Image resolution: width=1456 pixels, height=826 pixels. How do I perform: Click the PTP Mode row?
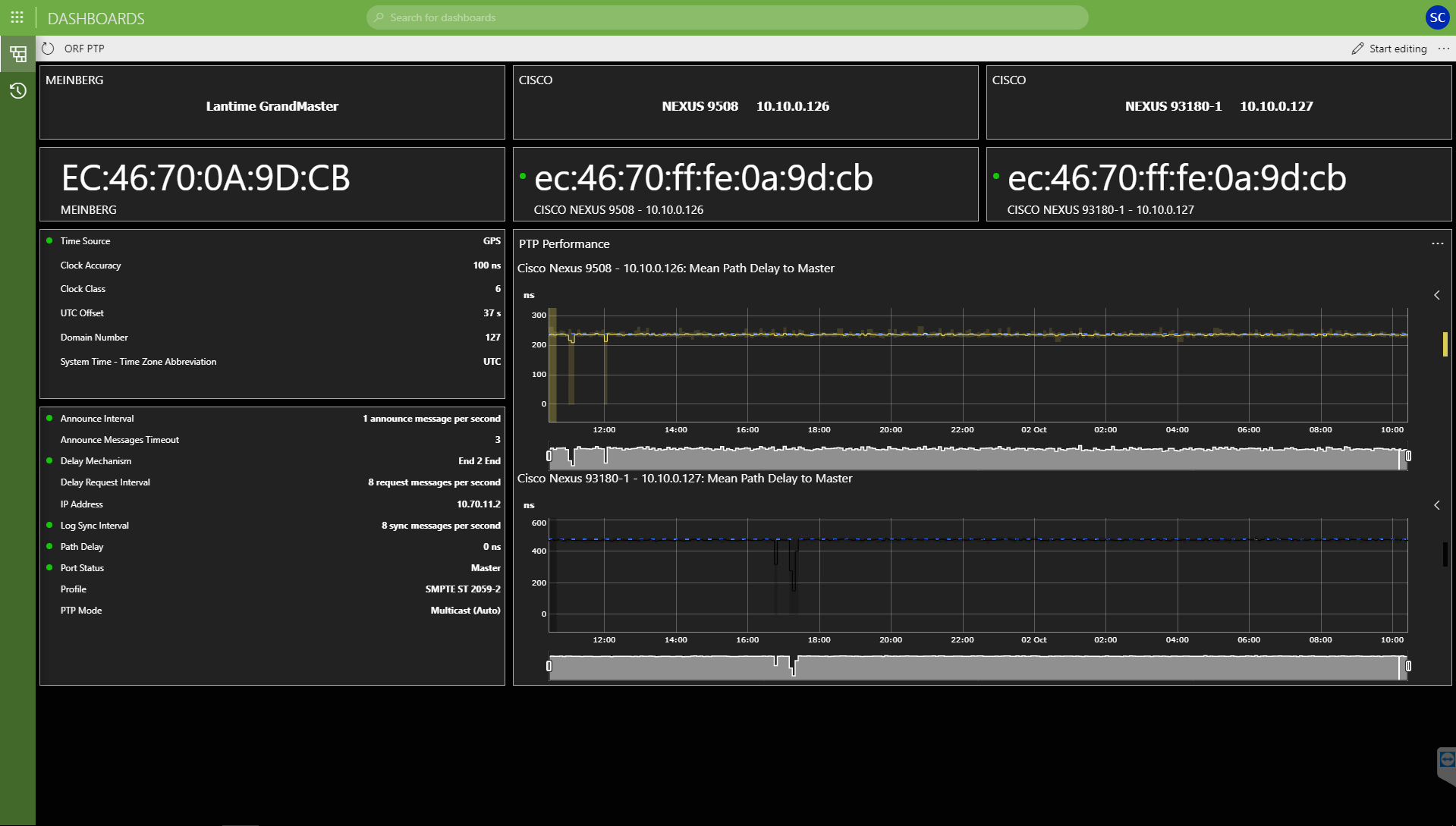[272, 611]
